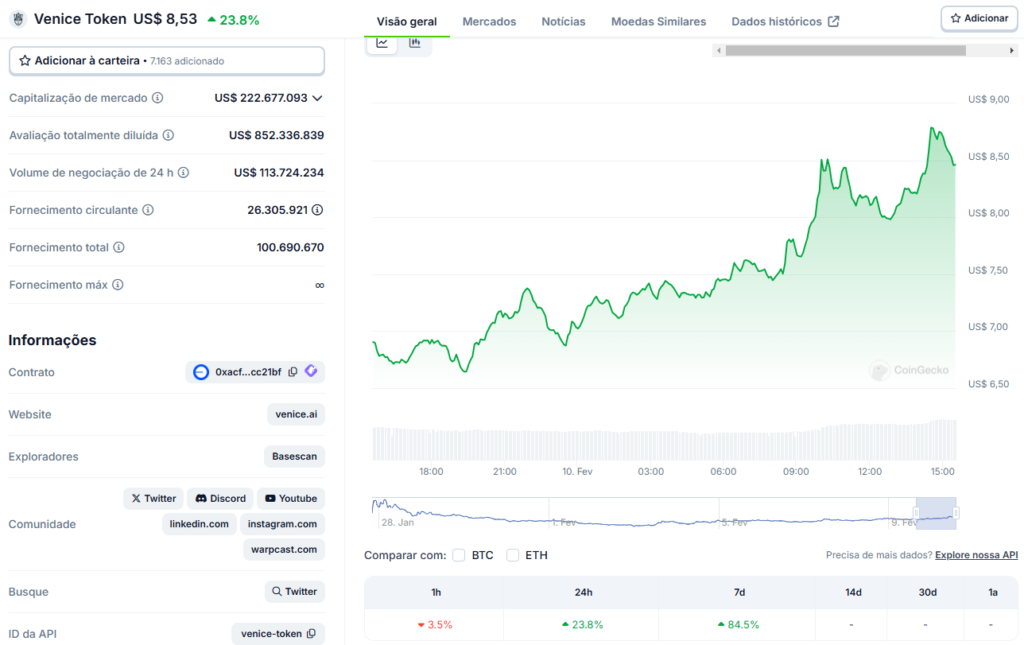This screenshot has width=1024, height=645.
Task: Open linkedin.com community link
Action: (199, 524)
